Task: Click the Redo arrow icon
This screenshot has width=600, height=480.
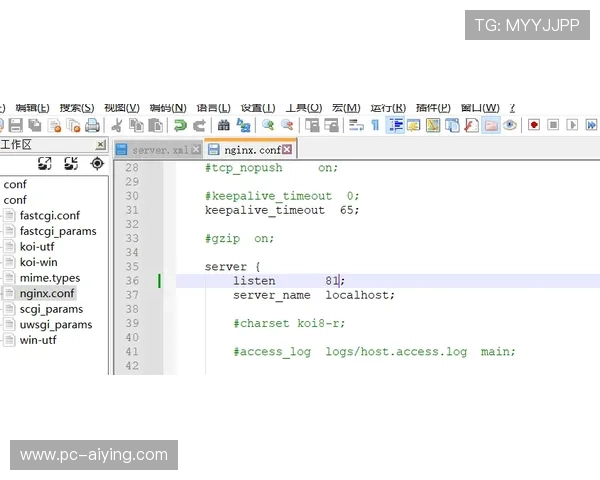Action: pos(199,125)
